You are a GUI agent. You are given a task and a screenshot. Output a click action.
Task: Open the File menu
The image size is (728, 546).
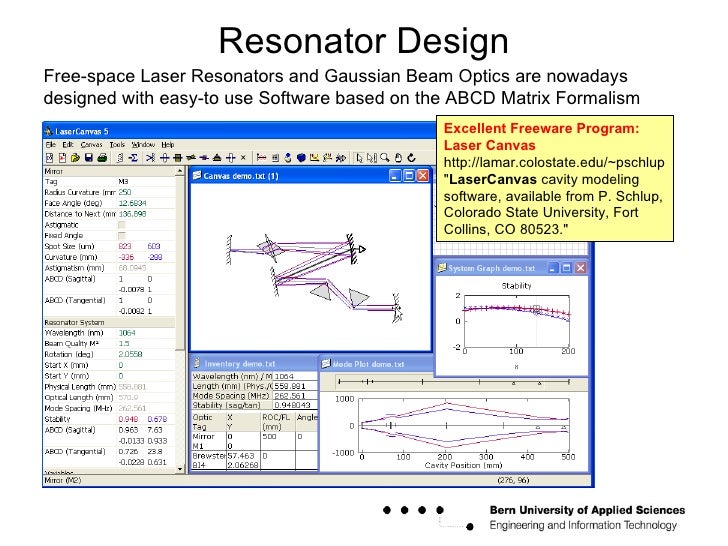pos(51,144)
